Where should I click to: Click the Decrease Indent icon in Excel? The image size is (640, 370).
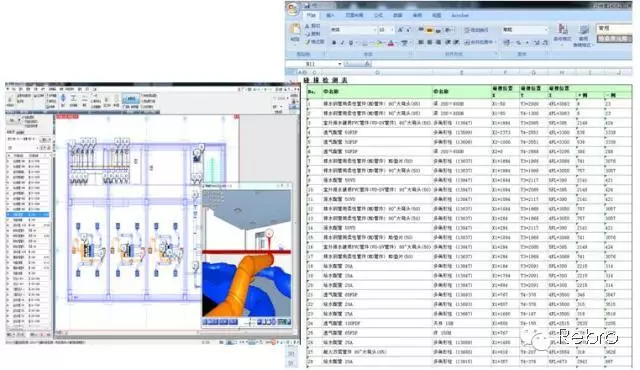point(448,42)
